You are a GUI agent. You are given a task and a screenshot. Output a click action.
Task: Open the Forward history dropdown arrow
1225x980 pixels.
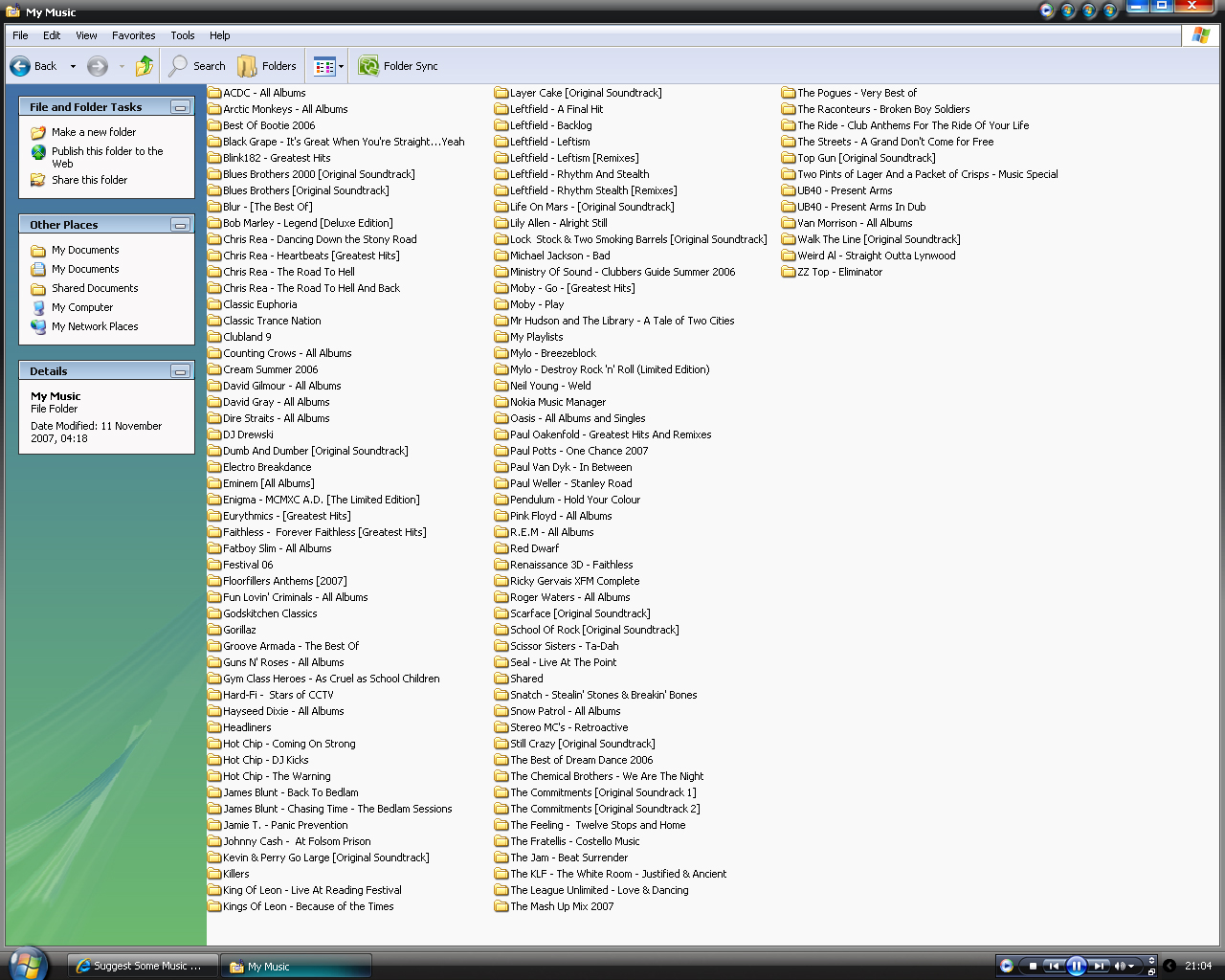coord(122,67)
